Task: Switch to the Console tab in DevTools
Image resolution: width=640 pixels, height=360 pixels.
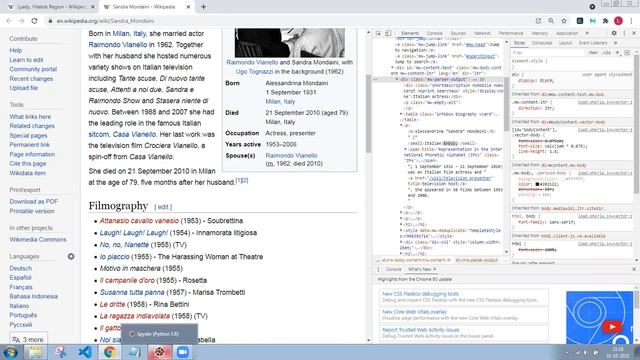Action: coord(434,33)
